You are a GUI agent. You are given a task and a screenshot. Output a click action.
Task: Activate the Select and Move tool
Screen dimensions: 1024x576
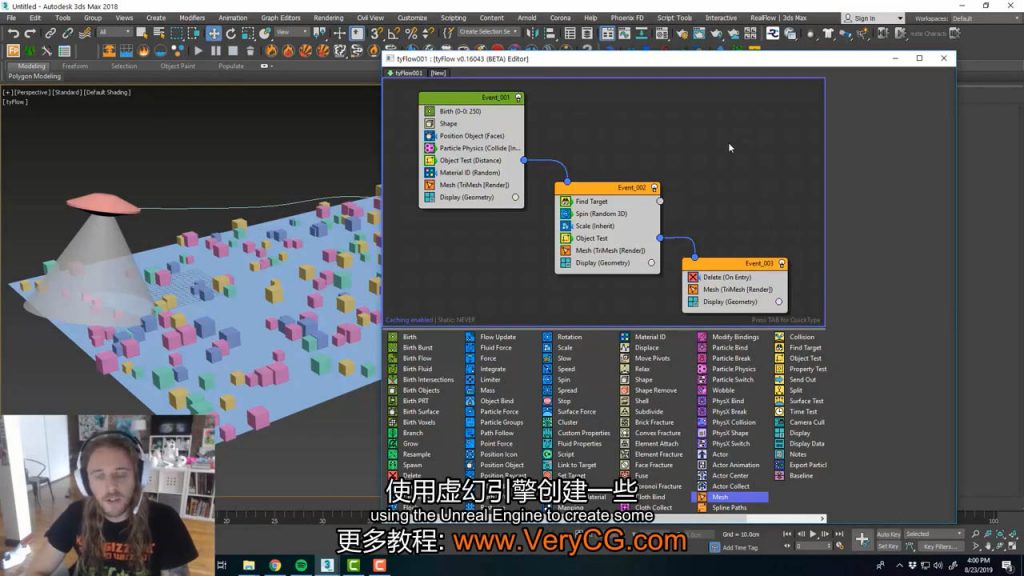click(214, 33)
